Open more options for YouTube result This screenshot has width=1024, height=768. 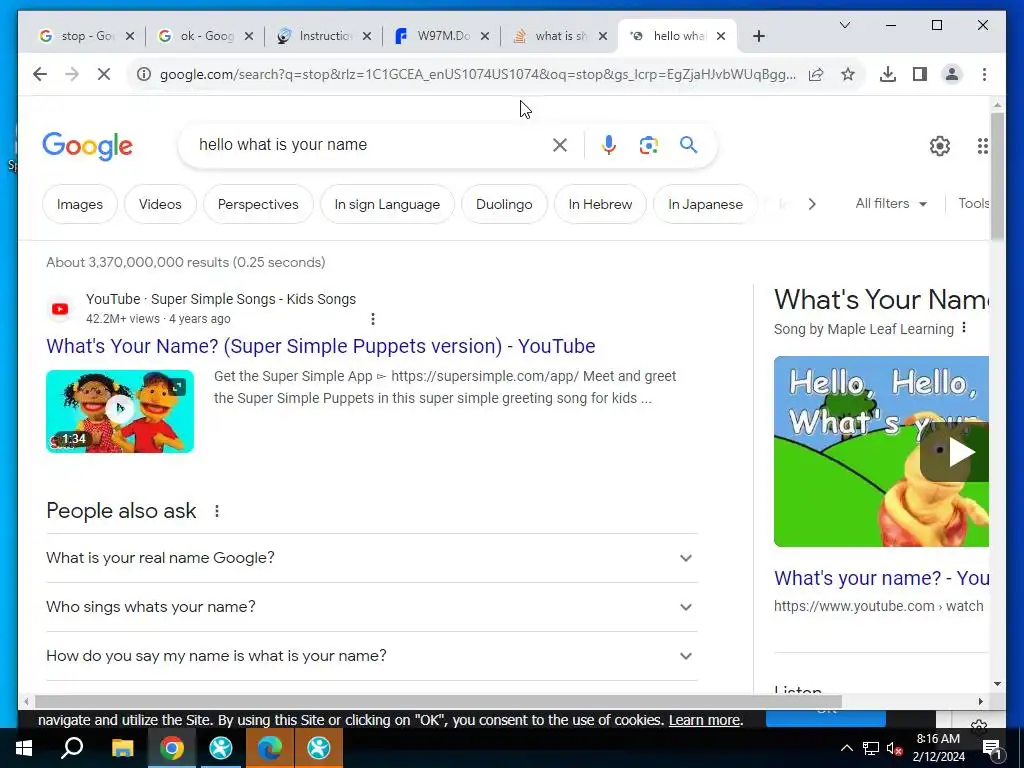tap(372, 319)
